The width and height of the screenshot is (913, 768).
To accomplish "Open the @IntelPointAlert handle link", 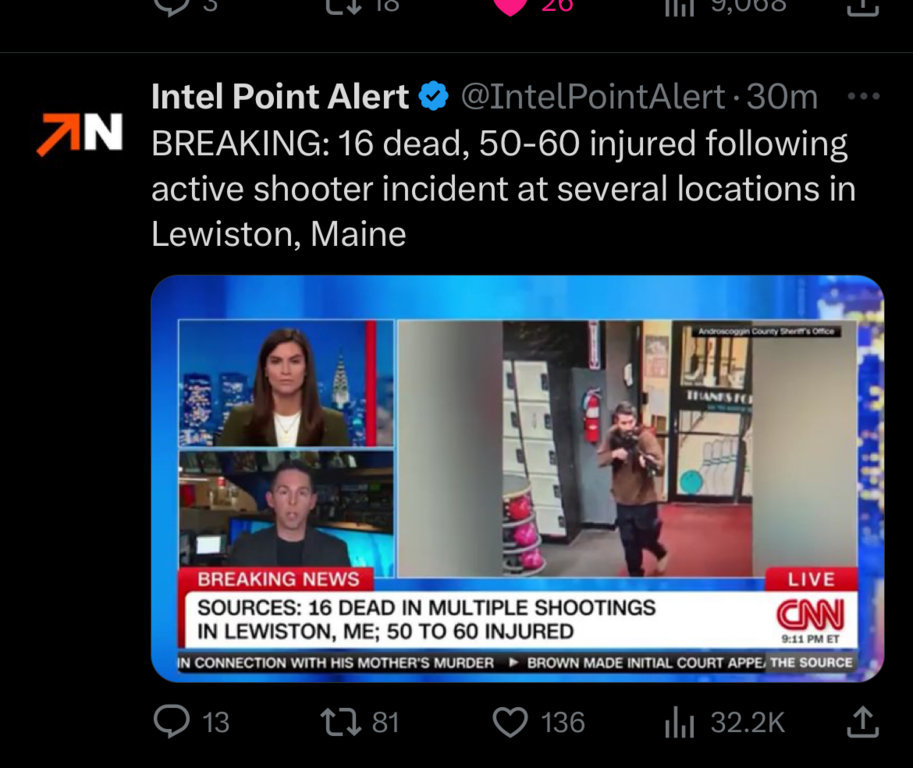I will tap(593, 97).
